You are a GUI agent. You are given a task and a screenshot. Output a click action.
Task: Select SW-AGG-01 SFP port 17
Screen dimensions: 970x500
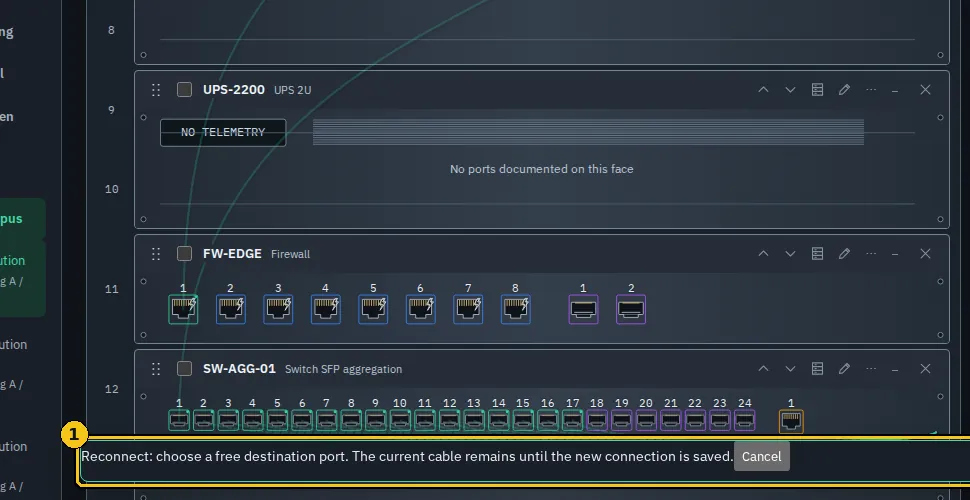pos(572,420)
